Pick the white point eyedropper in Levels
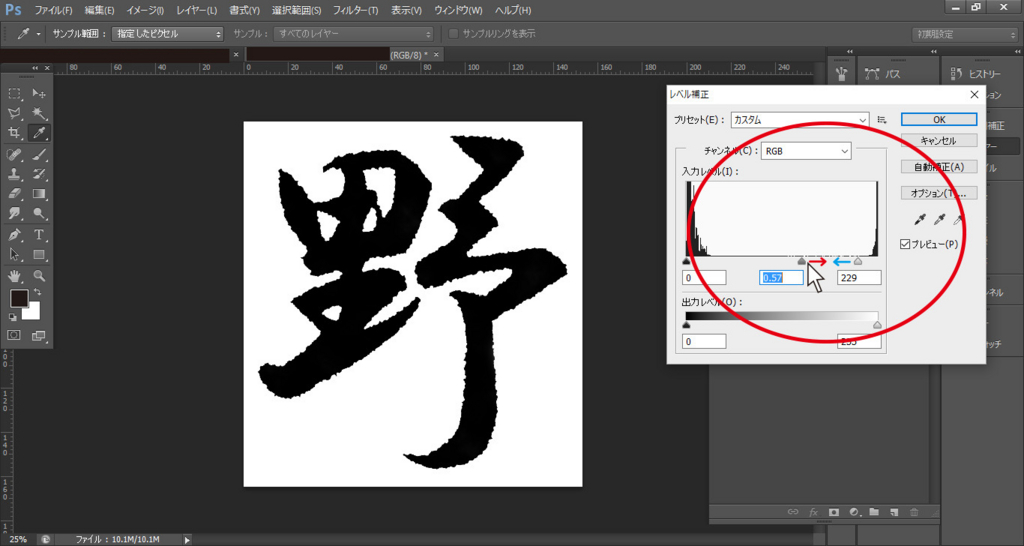This screenshot has width=1024, height=546. [959, 220]
